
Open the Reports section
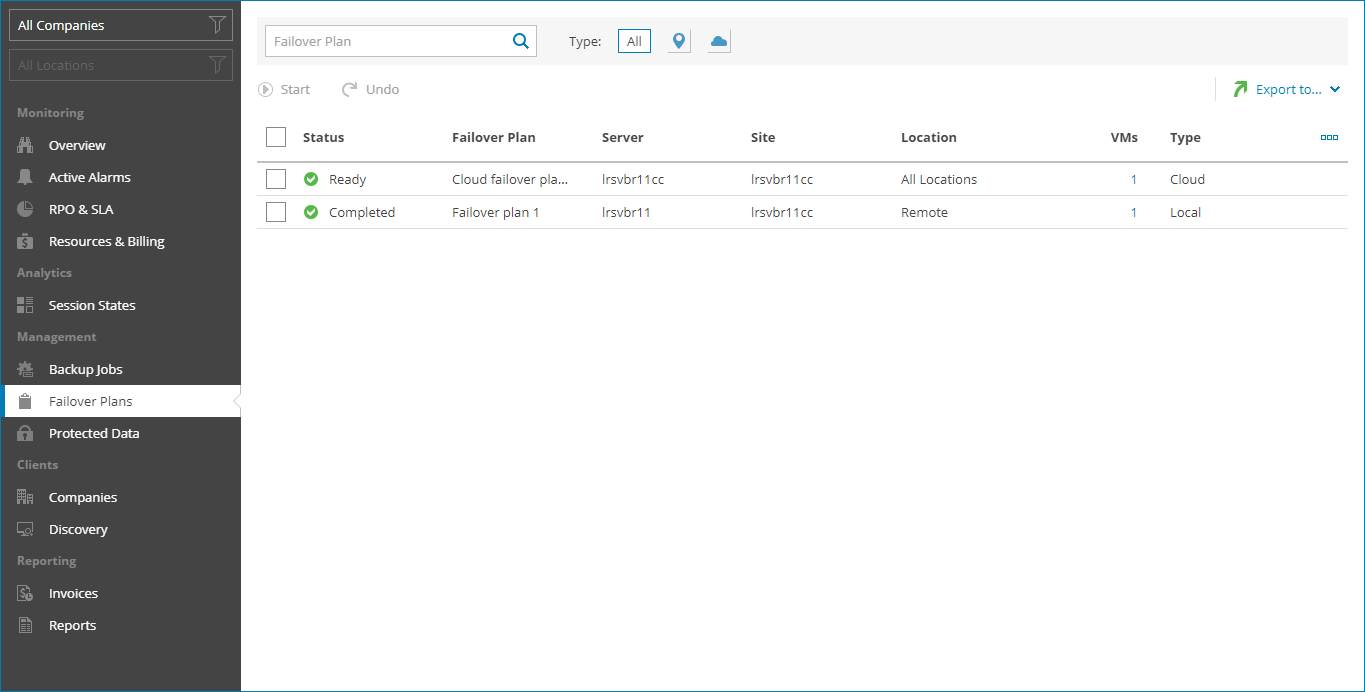(73, 625)
